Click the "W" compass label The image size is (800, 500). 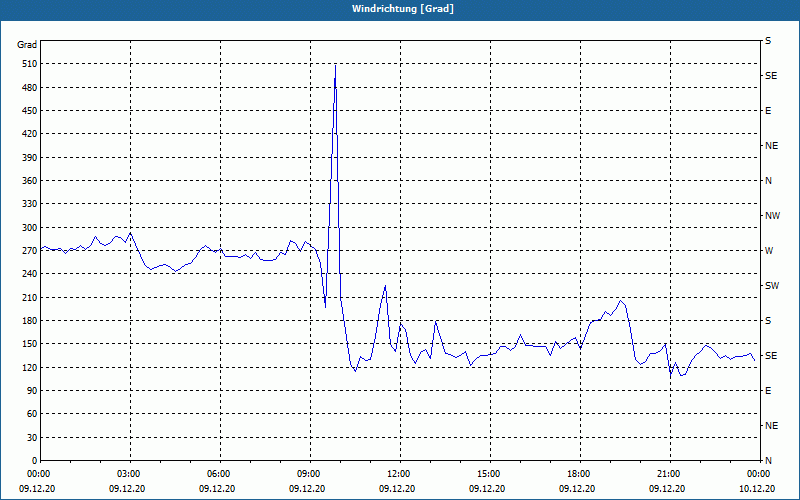pos(769,251)
